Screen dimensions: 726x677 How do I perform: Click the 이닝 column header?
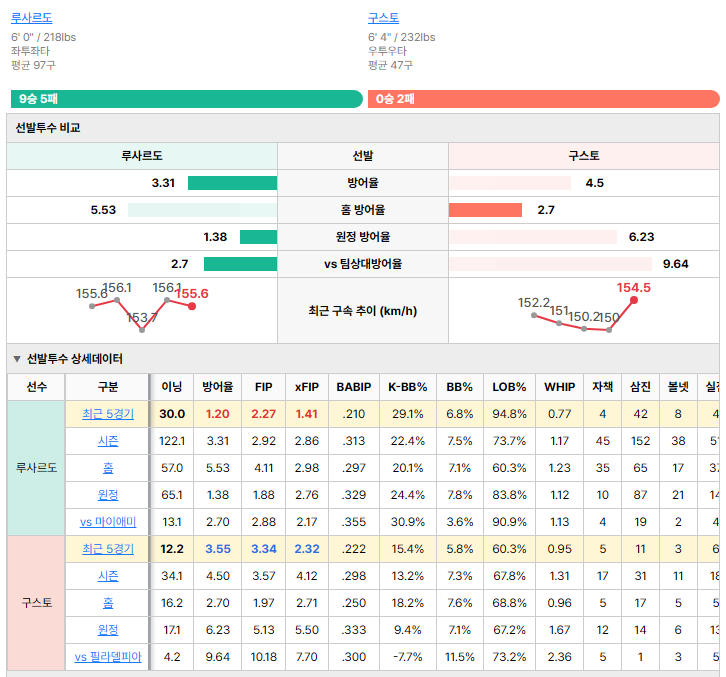[172, 387]
